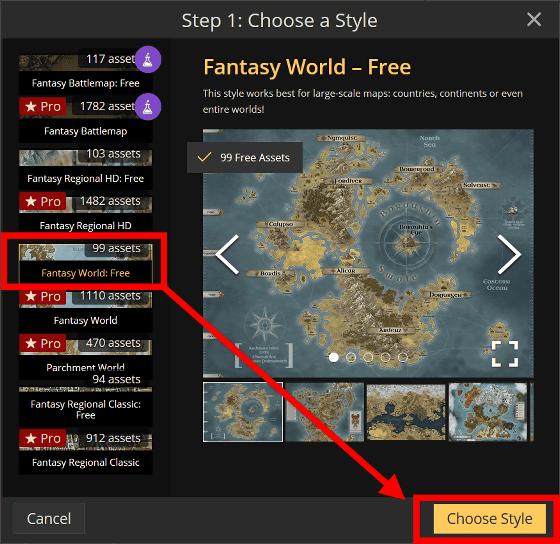Select the Fantasy Regional HD: Free style

click(85, 169)
